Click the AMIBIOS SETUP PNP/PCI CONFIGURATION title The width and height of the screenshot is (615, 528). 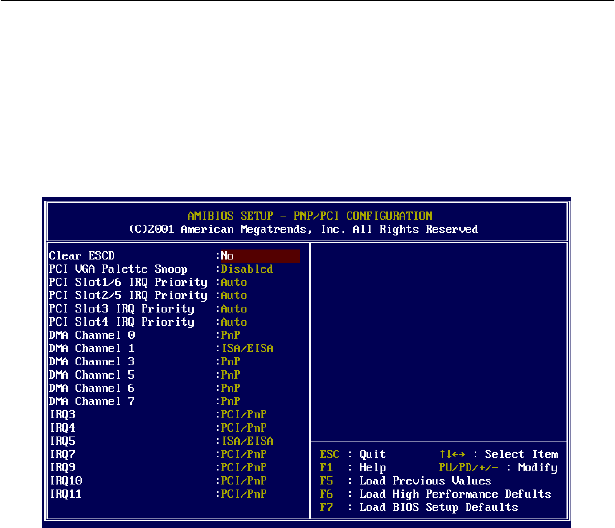pyautogui.click(x=310, y=216)
